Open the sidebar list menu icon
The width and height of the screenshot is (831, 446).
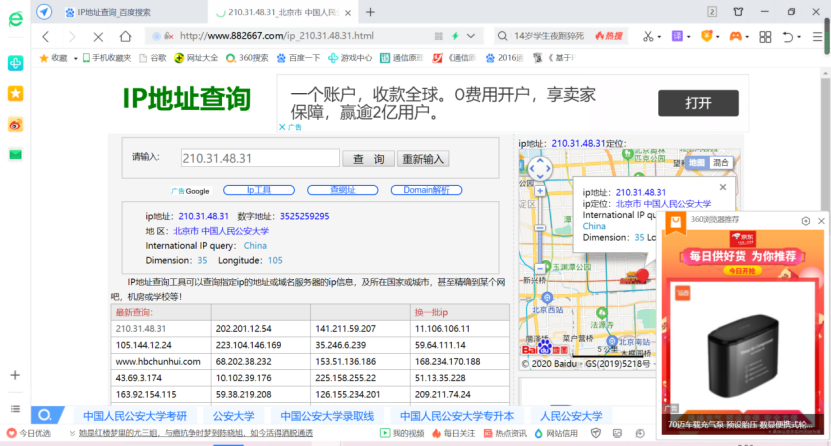(15, 408)
